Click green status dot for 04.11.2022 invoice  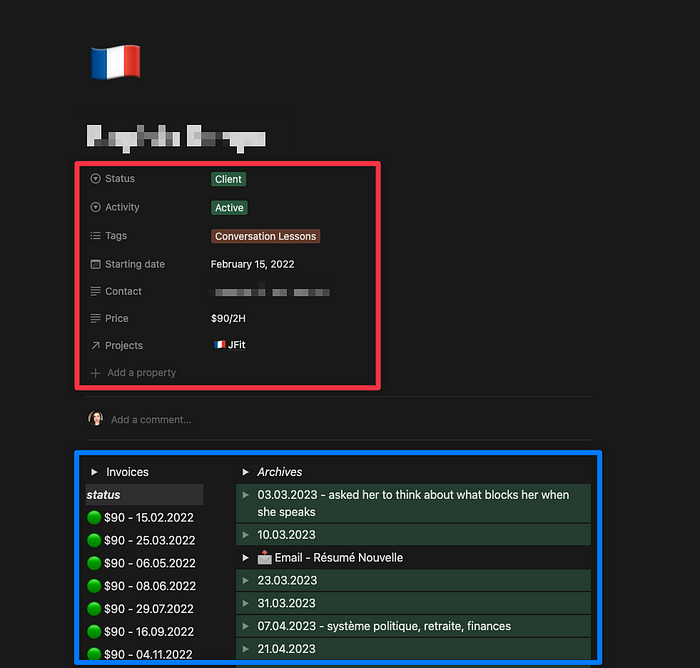(x=94, y=654)
